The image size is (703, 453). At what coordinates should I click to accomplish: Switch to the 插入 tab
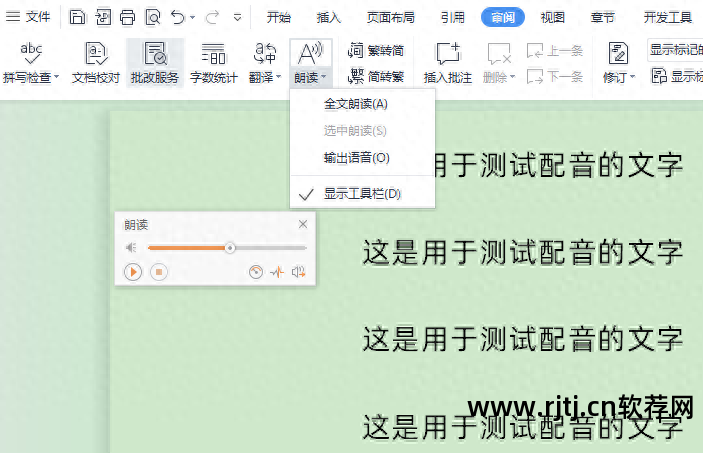point(329,17)
